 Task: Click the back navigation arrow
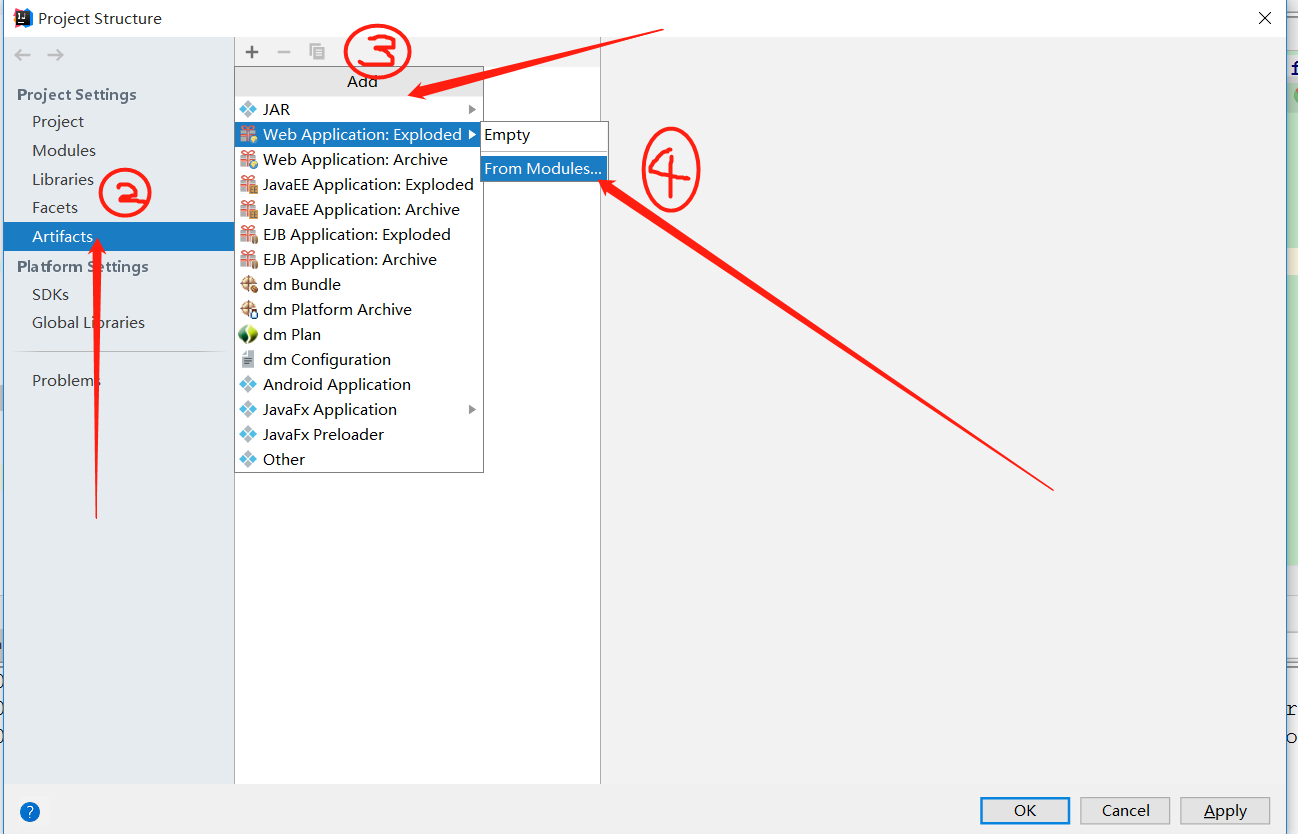tap(23, 55)
